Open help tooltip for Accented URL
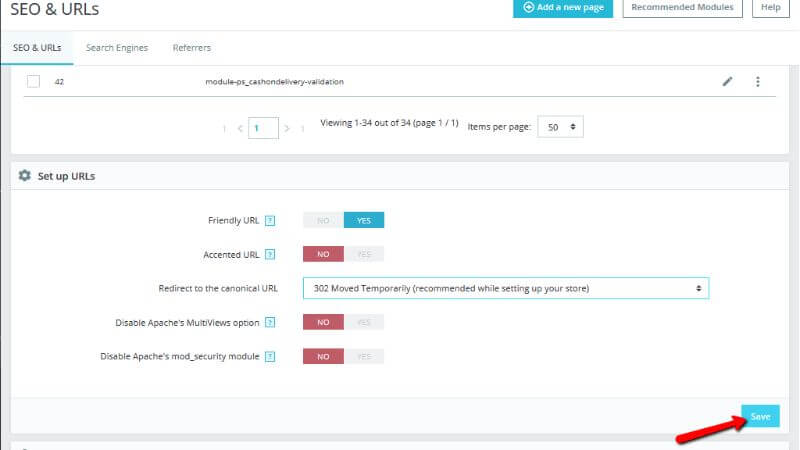This screenshot has width=800, height=450. click(270, 254)
